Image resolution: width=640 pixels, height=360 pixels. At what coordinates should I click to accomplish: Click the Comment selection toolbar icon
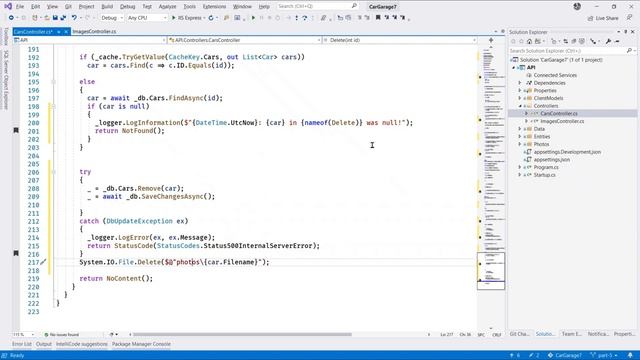coord(359,18)
